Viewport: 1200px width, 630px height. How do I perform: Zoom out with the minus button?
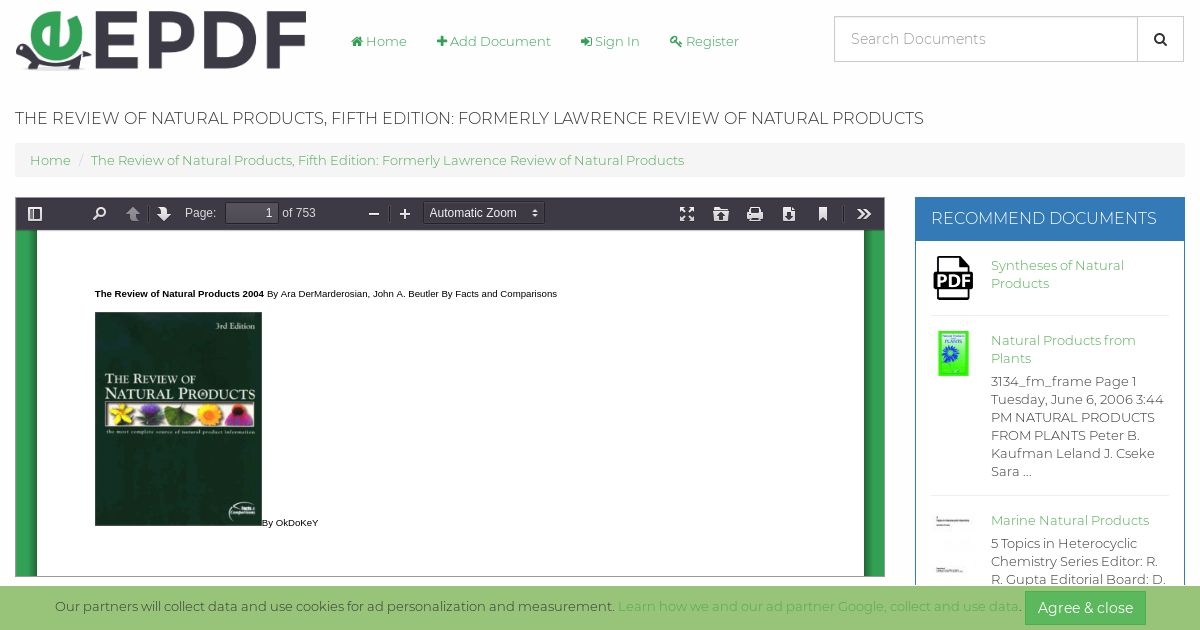point(374,214)
